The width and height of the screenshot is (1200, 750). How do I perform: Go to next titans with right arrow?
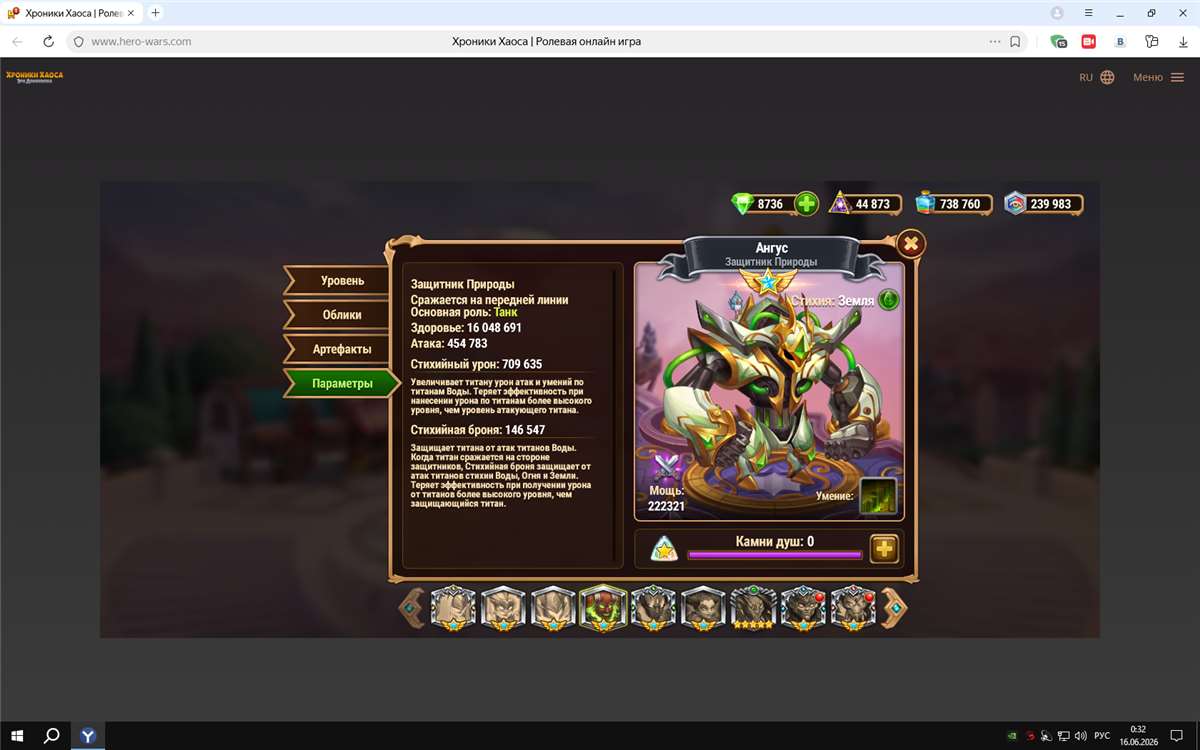894,607
